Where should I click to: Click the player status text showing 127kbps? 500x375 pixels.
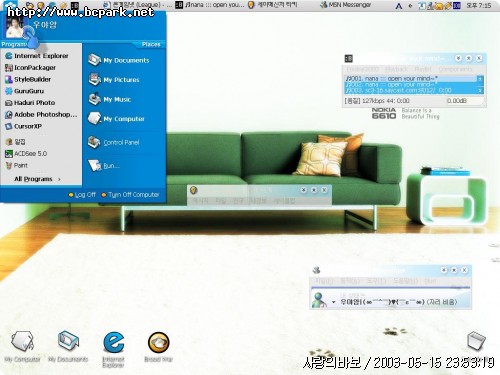tap(377, 101)
